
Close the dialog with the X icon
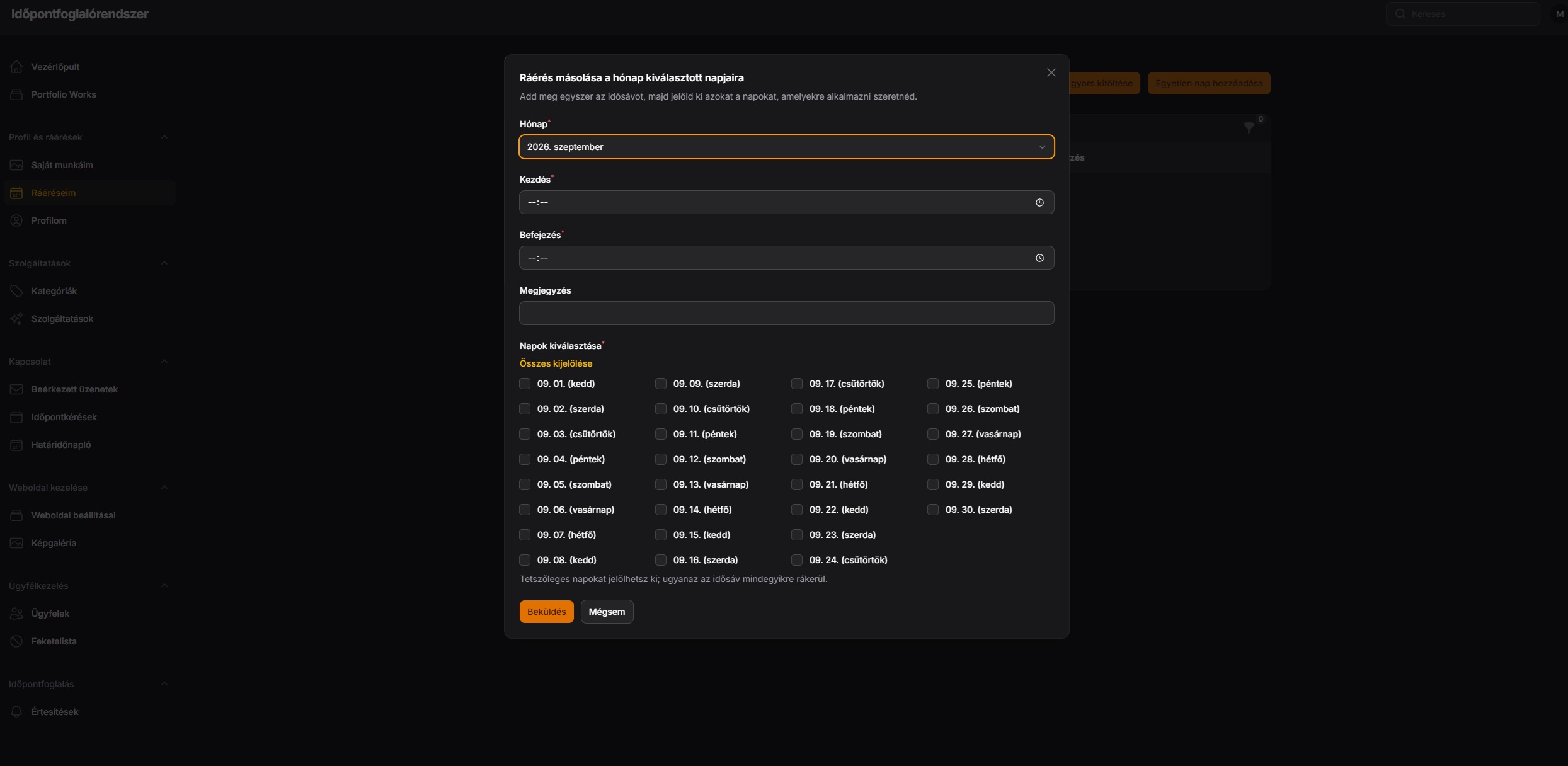tap(1051, 73)
